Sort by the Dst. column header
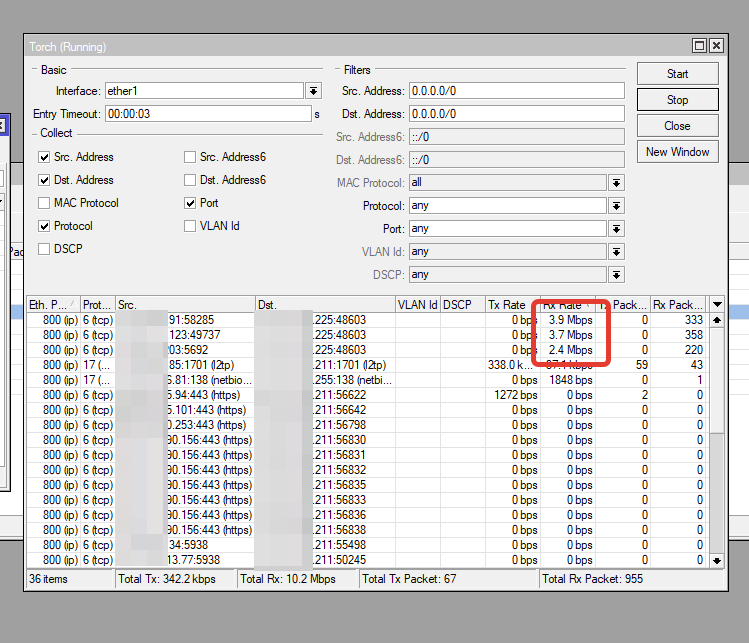 tap(325, 305)
